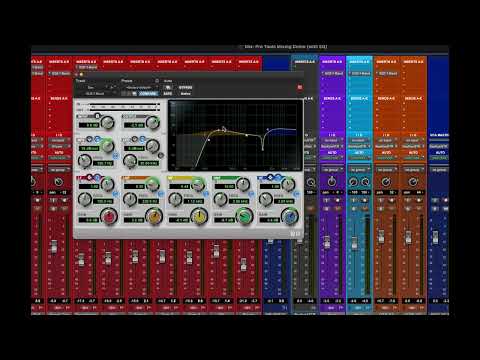Image resolution: width=480 pixels, height=360 pixels.
Task: Click the red target button in plug-in header
Action: (x=299, y=87)
